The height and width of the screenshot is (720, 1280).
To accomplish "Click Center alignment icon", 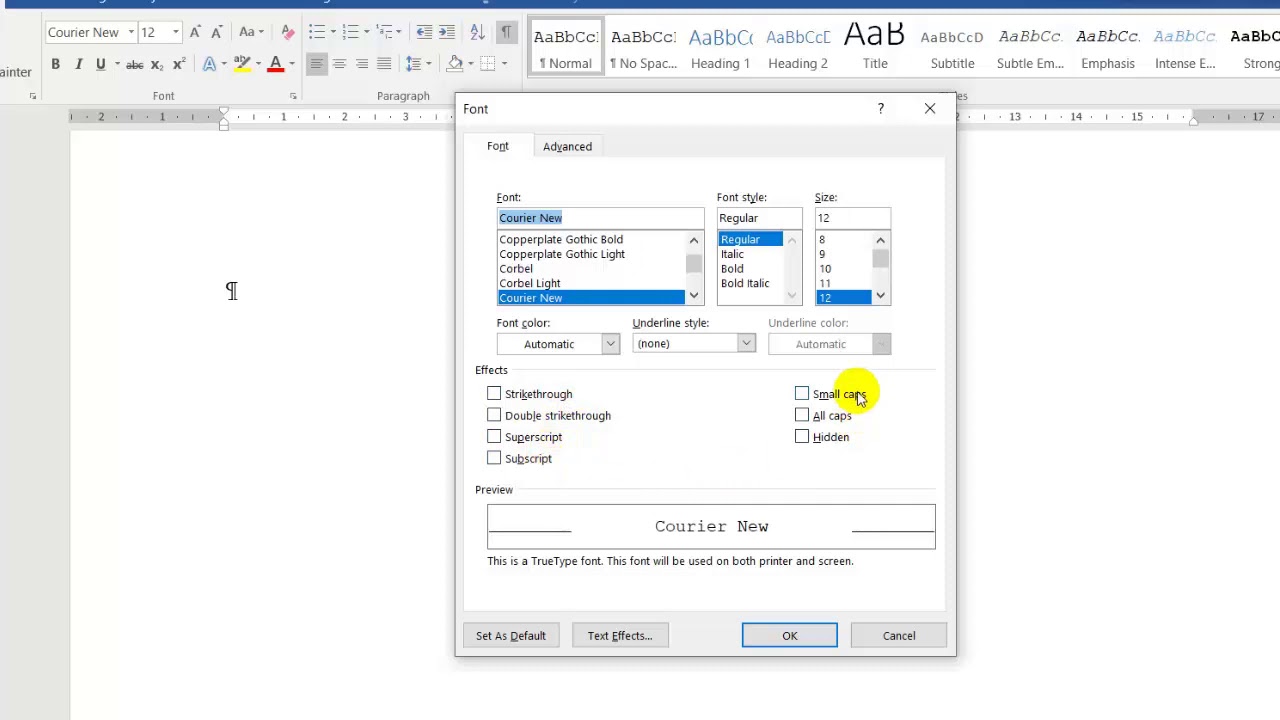I will pos(339,64).
